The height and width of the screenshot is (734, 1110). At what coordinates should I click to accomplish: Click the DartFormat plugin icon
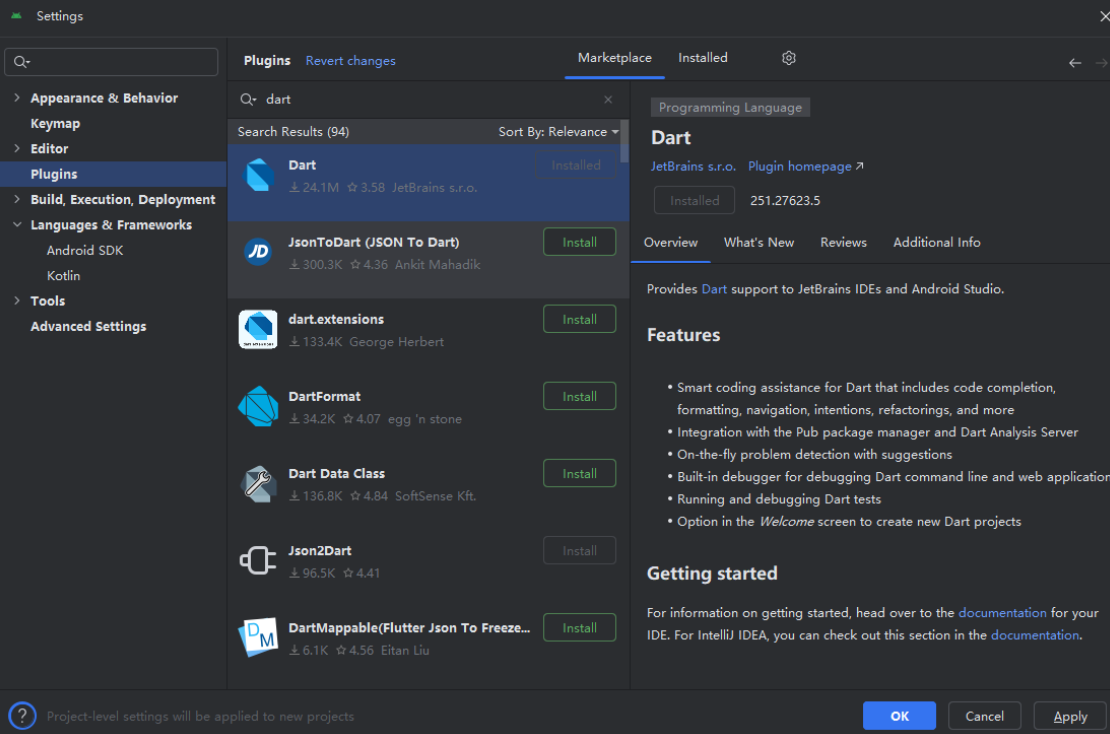(x=258, y=406)
